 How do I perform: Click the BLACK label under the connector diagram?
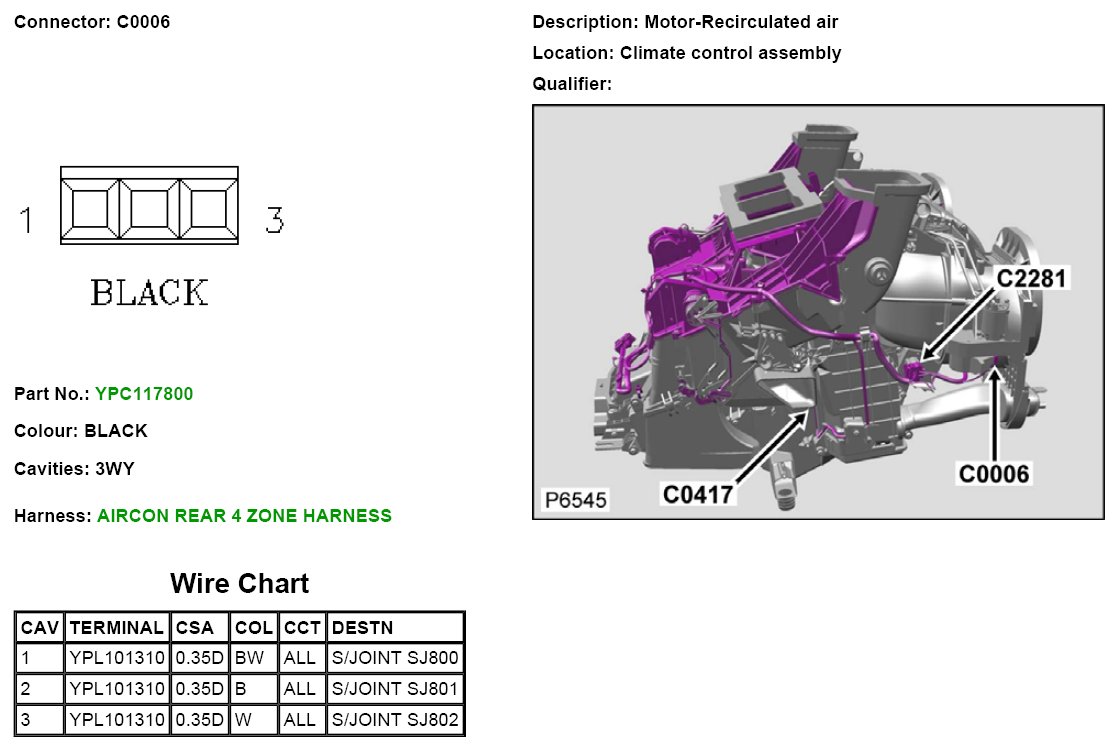pyautogui.click(x=149, y=293)
